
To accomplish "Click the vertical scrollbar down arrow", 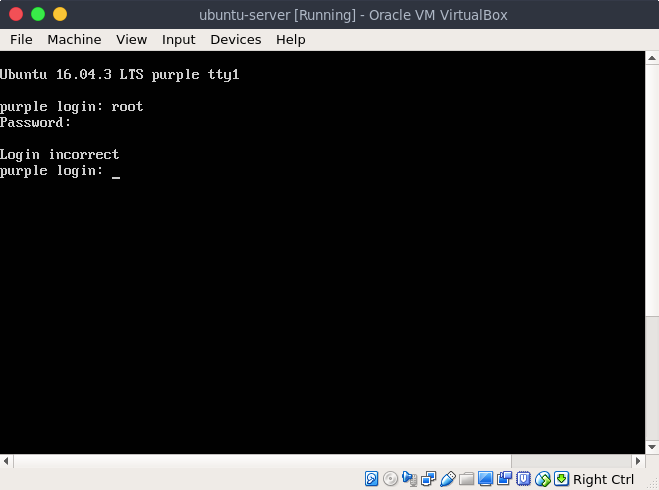I will coord(652,447).
